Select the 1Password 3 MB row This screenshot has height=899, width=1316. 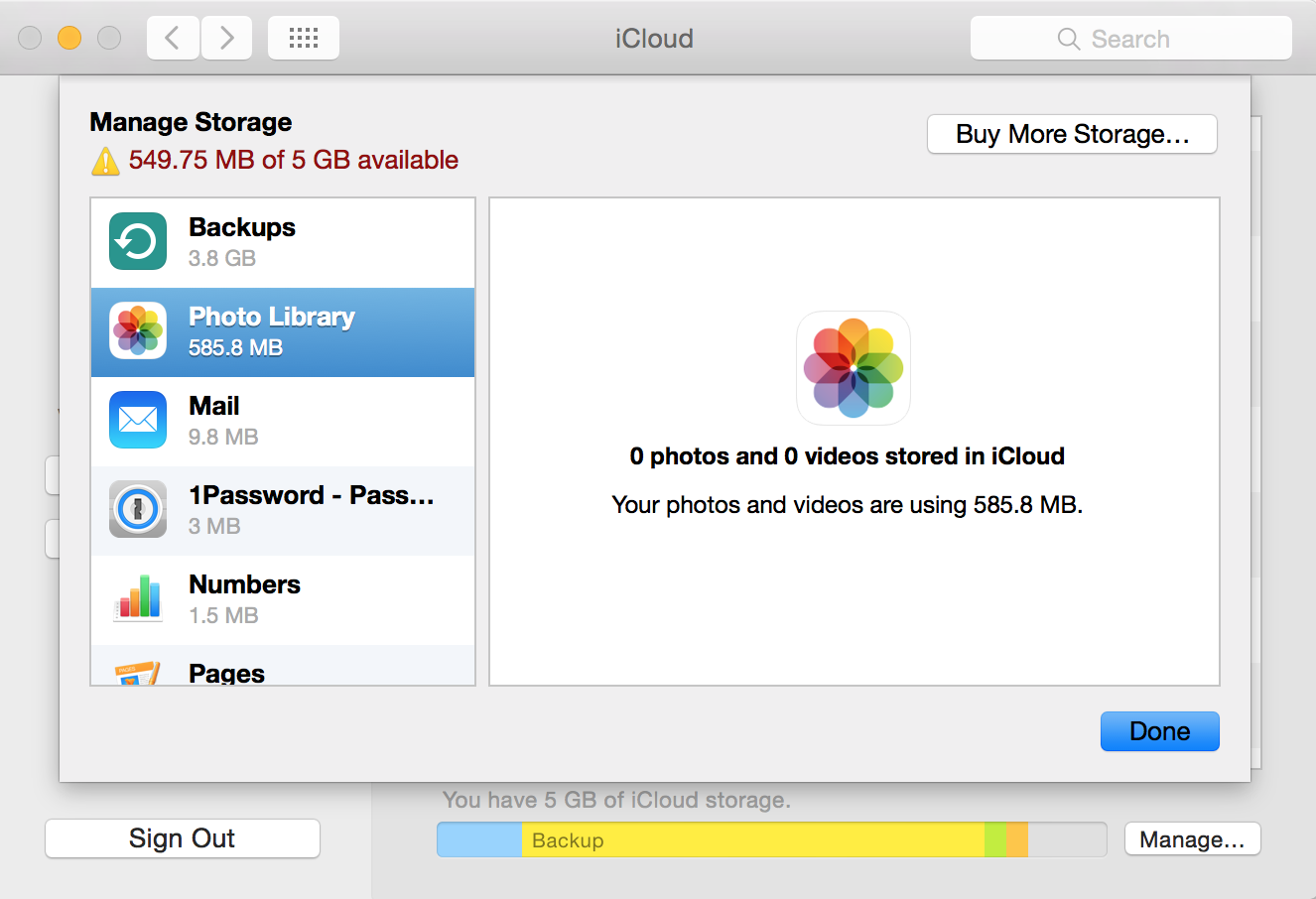(283, 511)
